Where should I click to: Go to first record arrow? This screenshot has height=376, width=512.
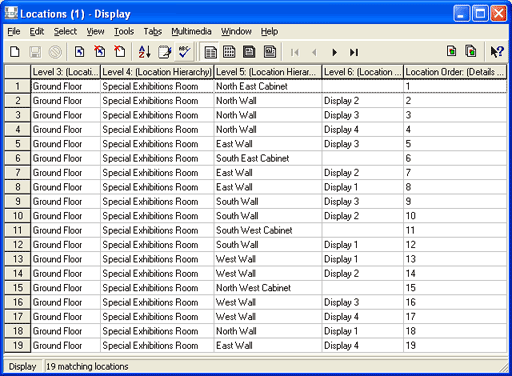(x=295, y=52)
